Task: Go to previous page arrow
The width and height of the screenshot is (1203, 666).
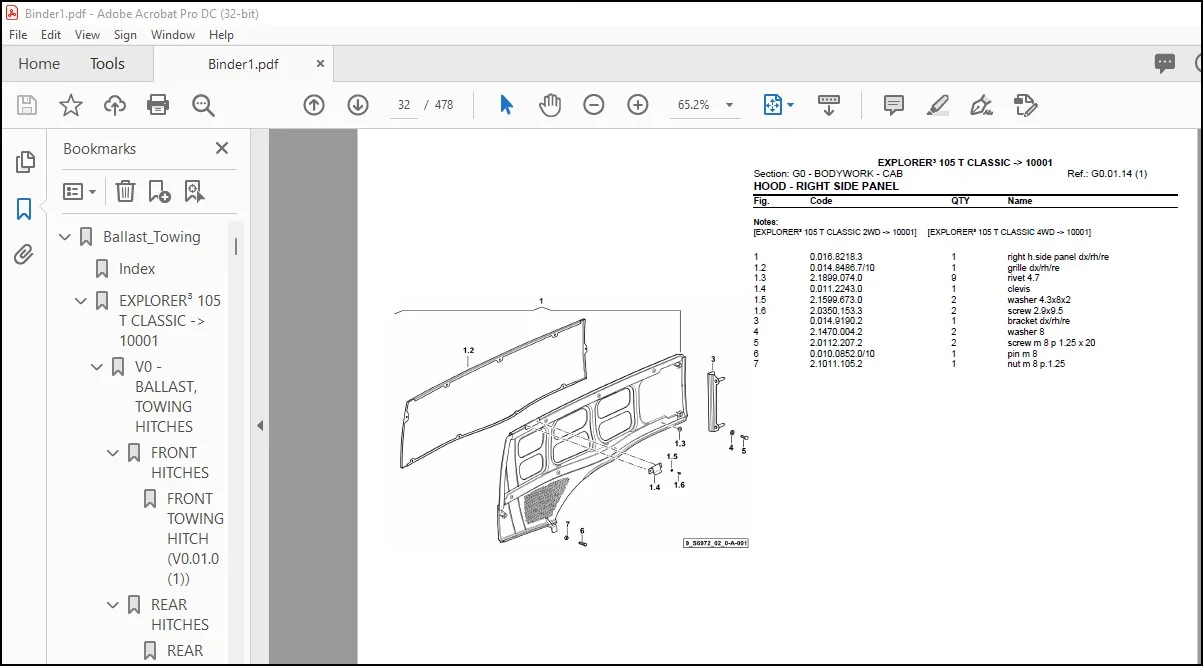Action: (314, 105)
